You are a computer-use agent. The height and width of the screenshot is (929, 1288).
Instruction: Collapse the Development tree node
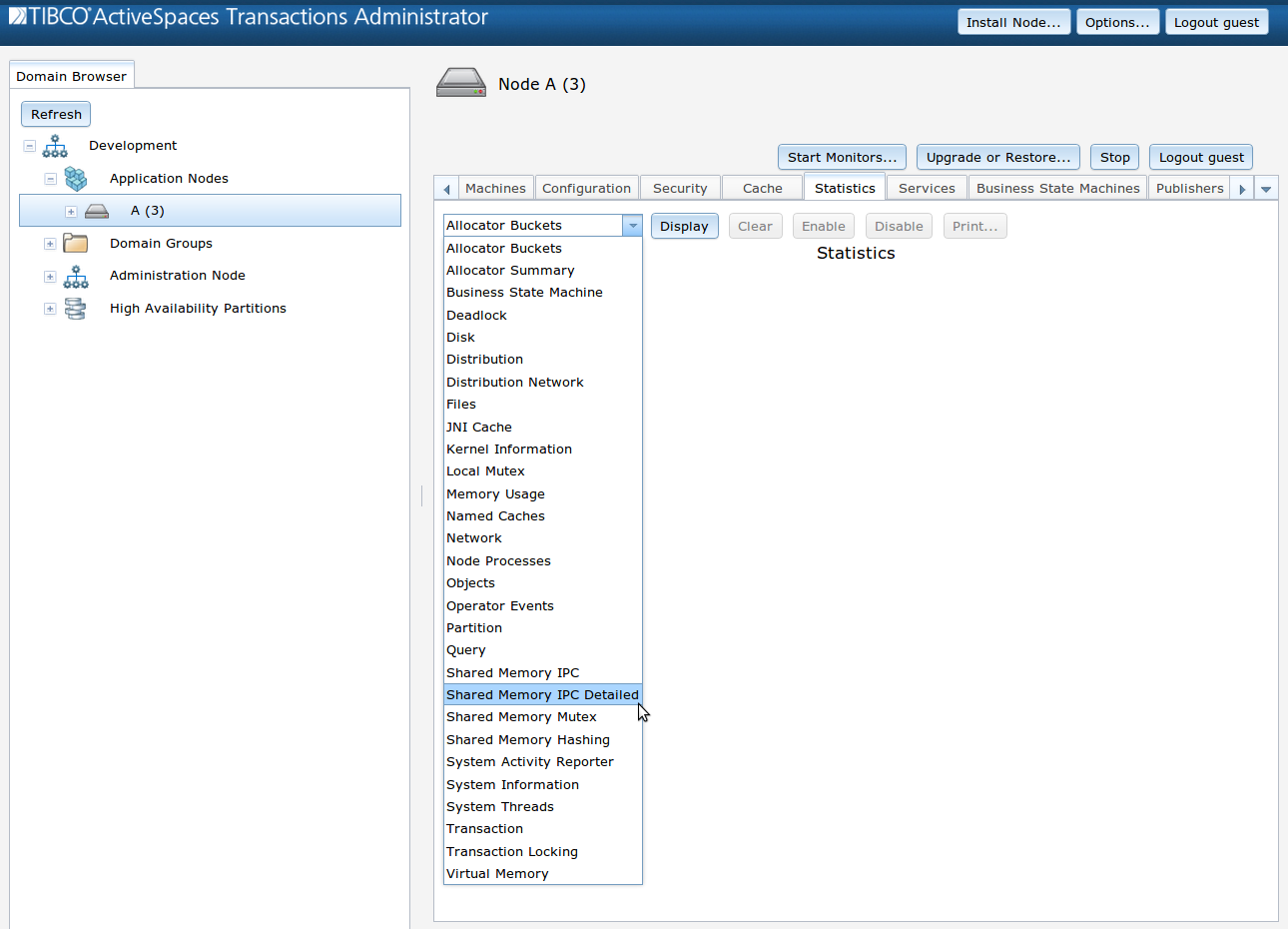pyautogui.click(x=29, y=145)
